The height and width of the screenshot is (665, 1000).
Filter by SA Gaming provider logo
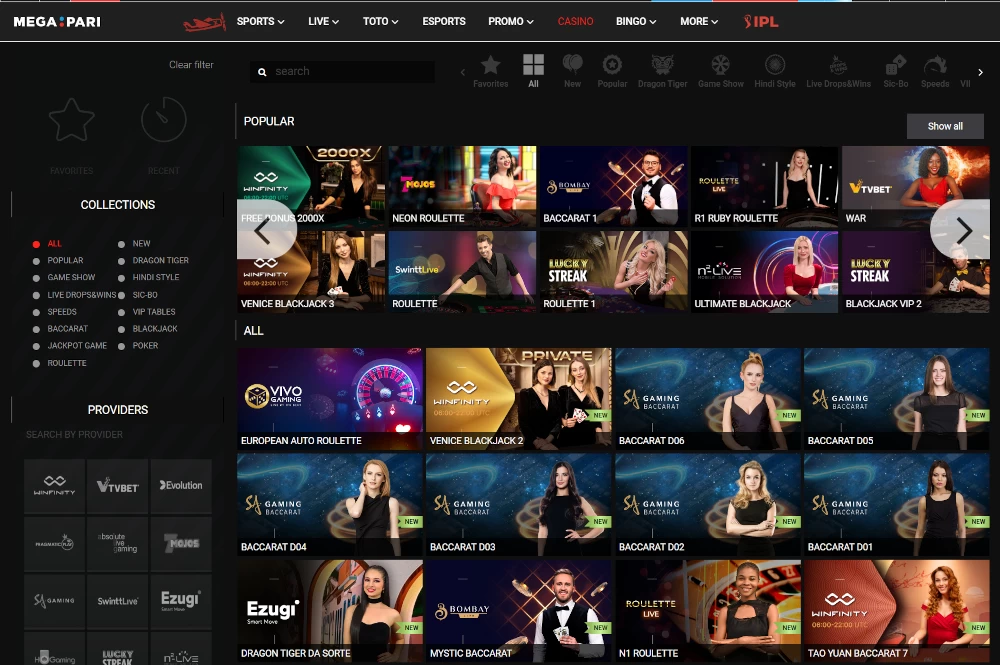(54, 601)
